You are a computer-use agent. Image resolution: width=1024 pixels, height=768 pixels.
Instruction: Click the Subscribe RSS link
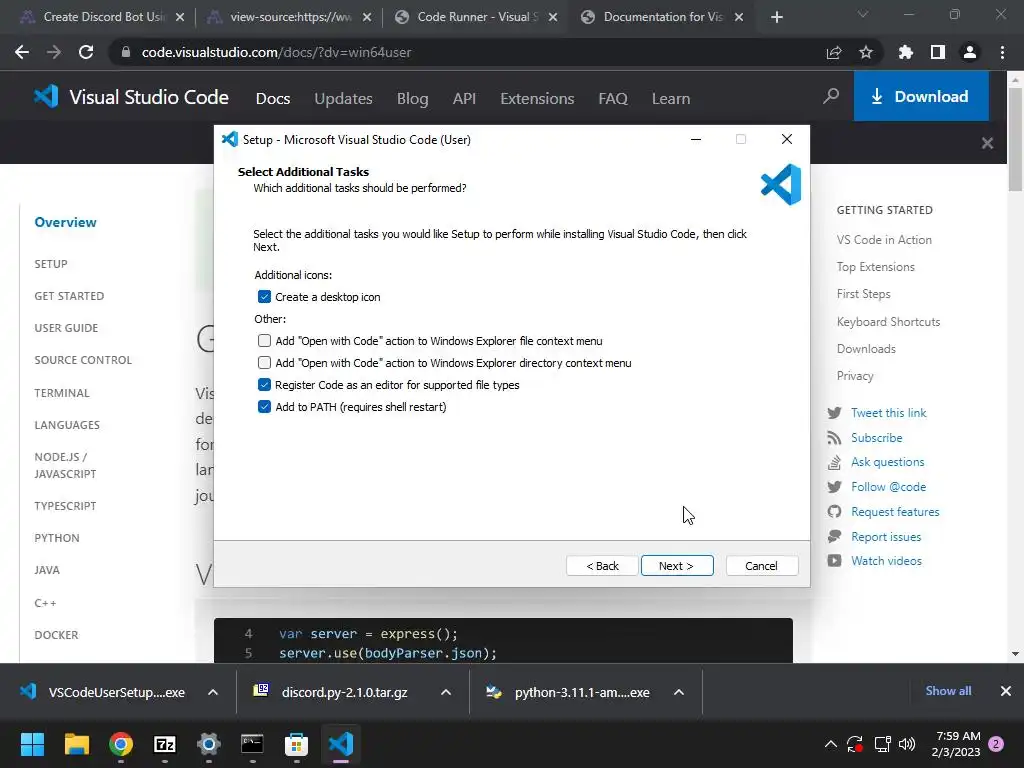click(876, 438)
